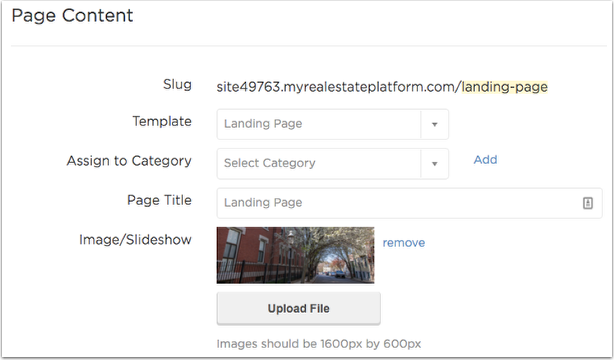Click the site49763.myrealestateplatform.com domain text
This screenshot has width=614, height=360.
tap(338, 87)
